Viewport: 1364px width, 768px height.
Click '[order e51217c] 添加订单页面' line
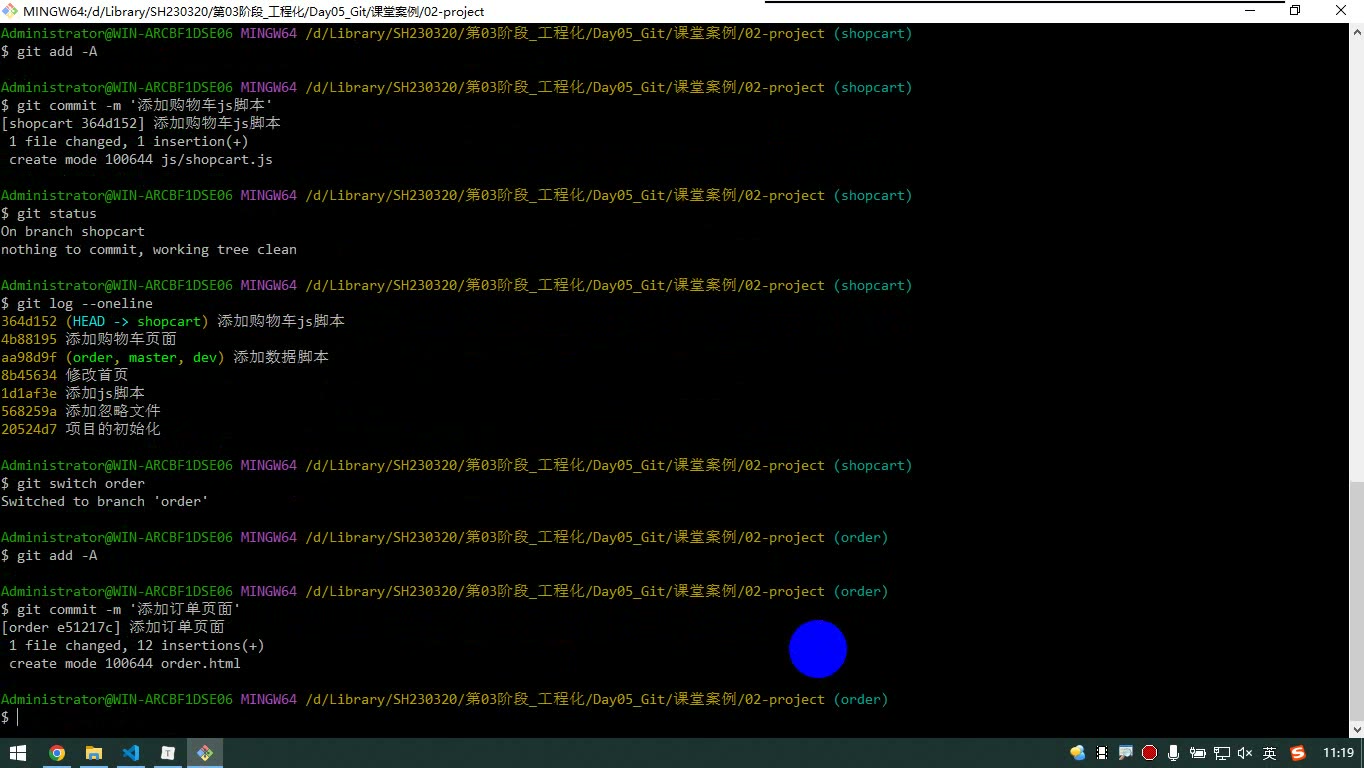coord(113,627)
